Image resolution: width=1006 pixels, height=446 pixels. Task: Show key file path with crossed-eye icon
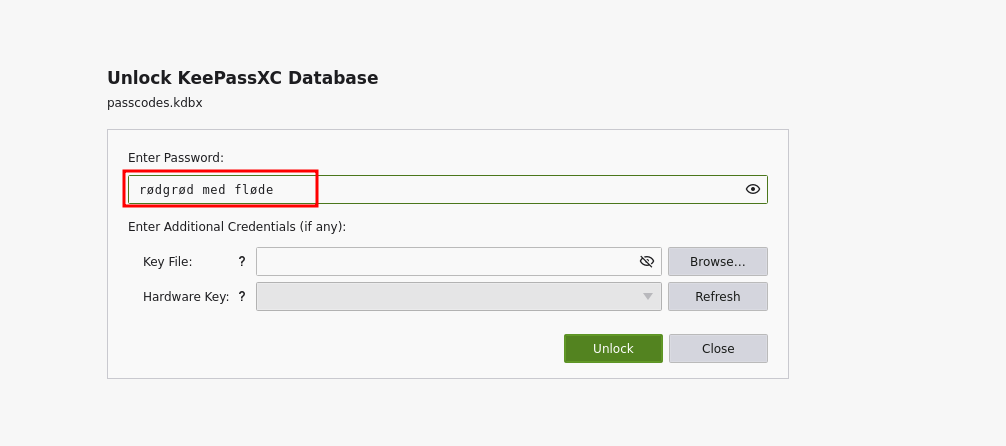(x=647, y=261)
